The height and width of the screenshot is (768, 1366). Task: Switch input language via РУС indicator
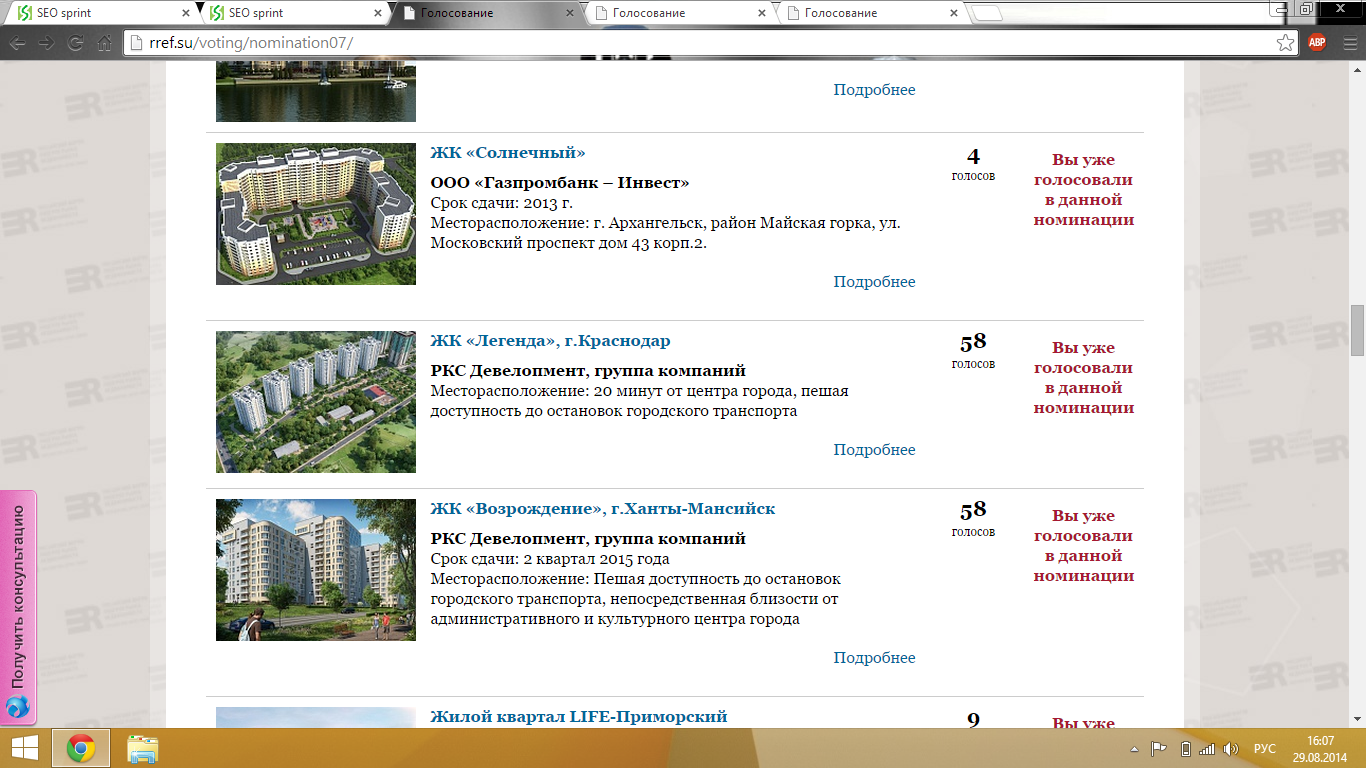coord(1265,749)
